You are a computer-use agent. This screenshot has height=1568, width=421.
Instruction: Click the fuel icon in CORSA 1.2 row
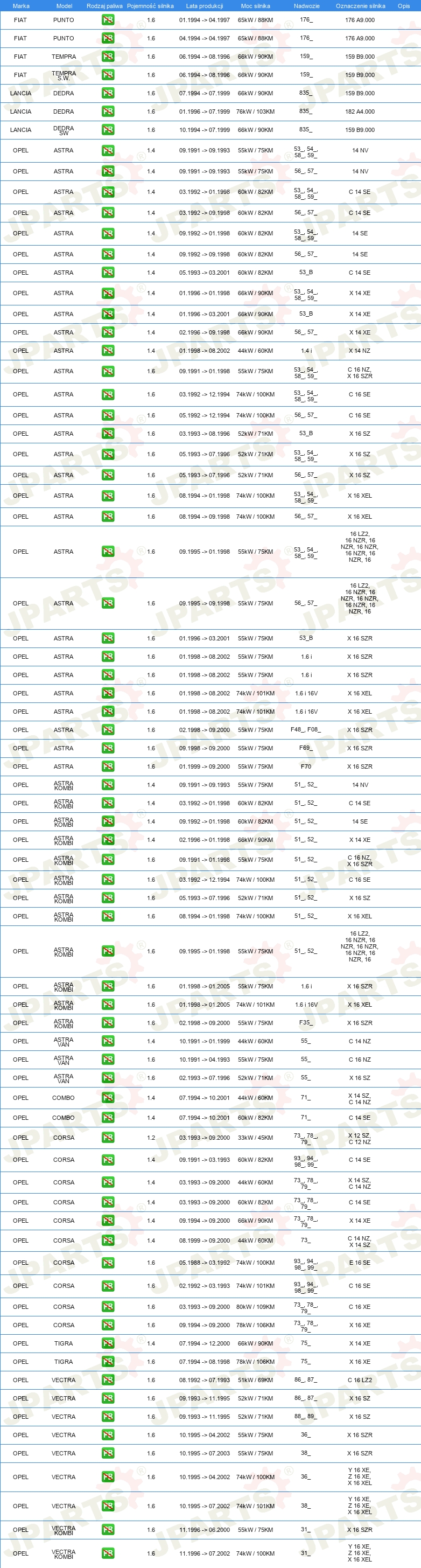108,1138
